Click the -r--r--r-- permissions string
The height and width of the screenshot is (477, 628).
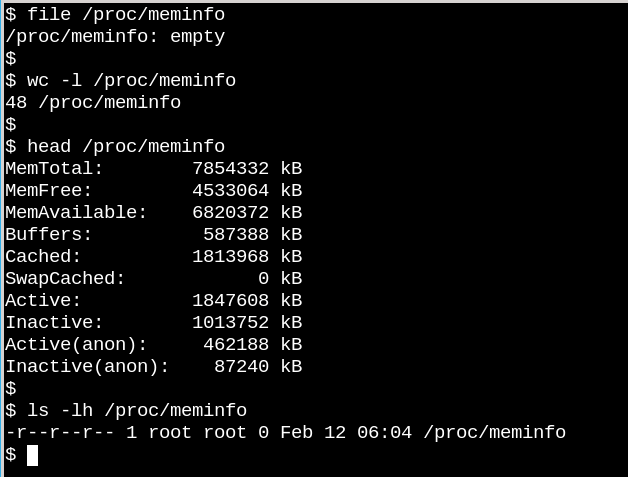(x=59, y=433)
